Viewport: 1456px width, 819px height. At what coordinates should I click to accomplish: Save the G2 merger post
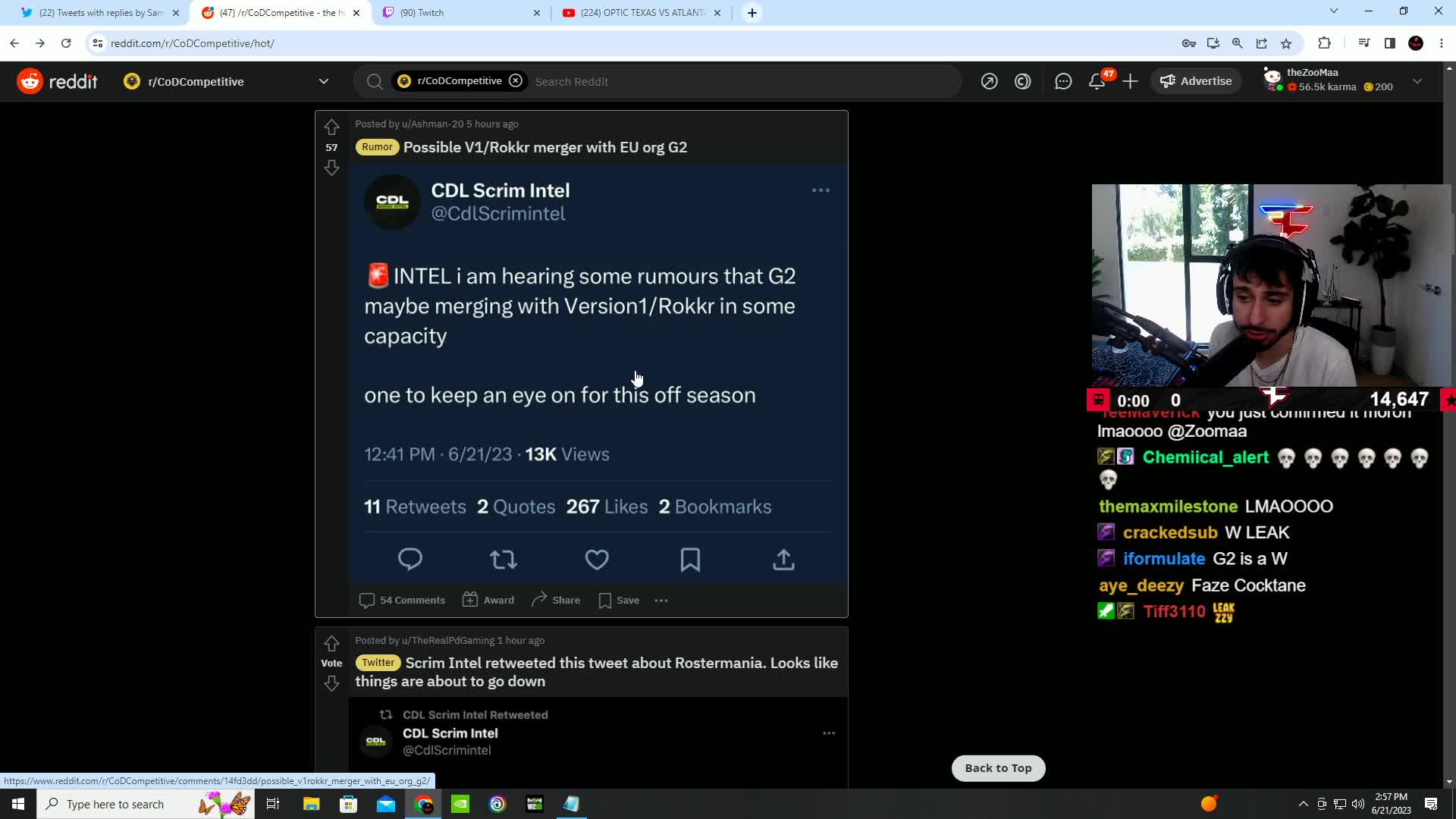620,600
